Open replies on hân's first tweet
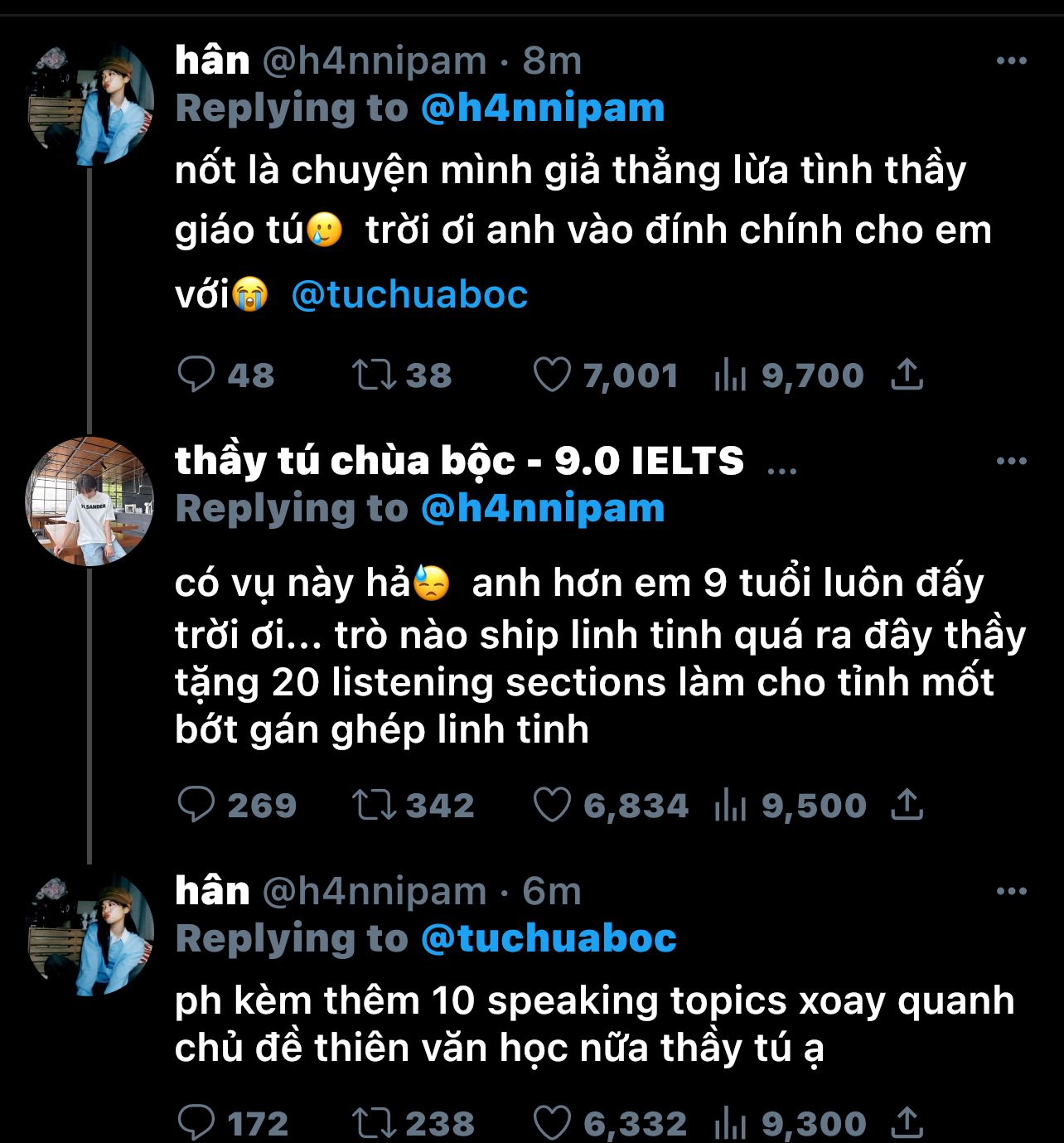The image size is (1064, 1143). click(196, 375)
